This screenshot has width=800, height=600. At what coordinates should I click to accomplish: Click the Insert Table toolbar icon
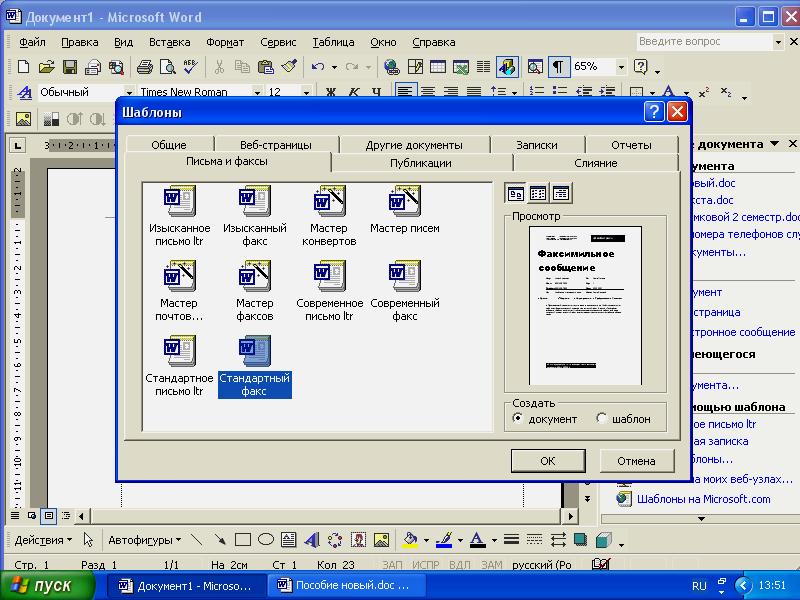438,67
